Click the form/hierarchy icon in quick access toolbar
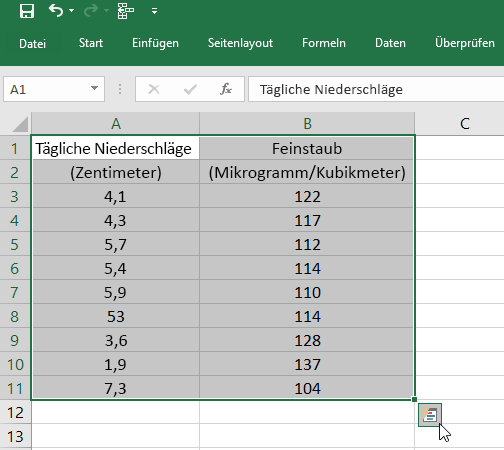 pyautogui.click(x=126, y=11)
